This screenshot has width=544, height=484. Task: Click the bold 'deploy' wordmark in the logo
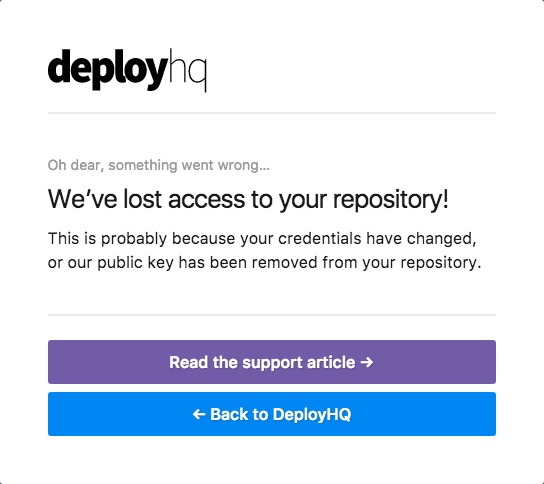(x=108, y=70)
